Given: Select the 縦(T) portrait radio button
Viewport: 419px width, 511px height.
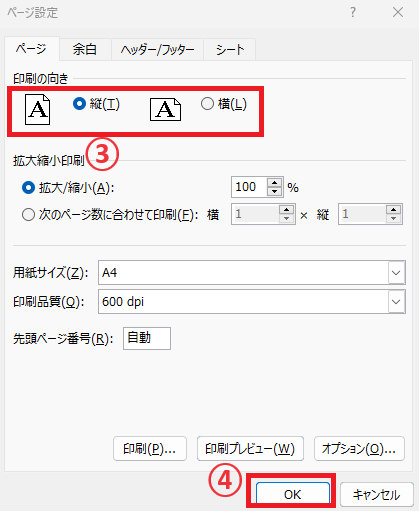Looking at the screenshot, I should click(x=79, y=104).
